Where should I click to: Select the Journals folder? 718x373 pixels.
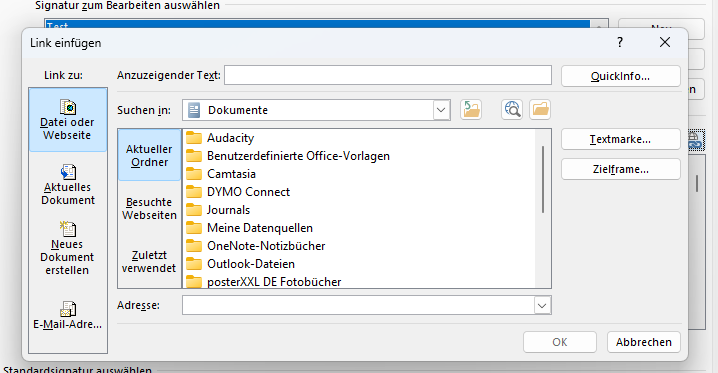tap(218, 210)
